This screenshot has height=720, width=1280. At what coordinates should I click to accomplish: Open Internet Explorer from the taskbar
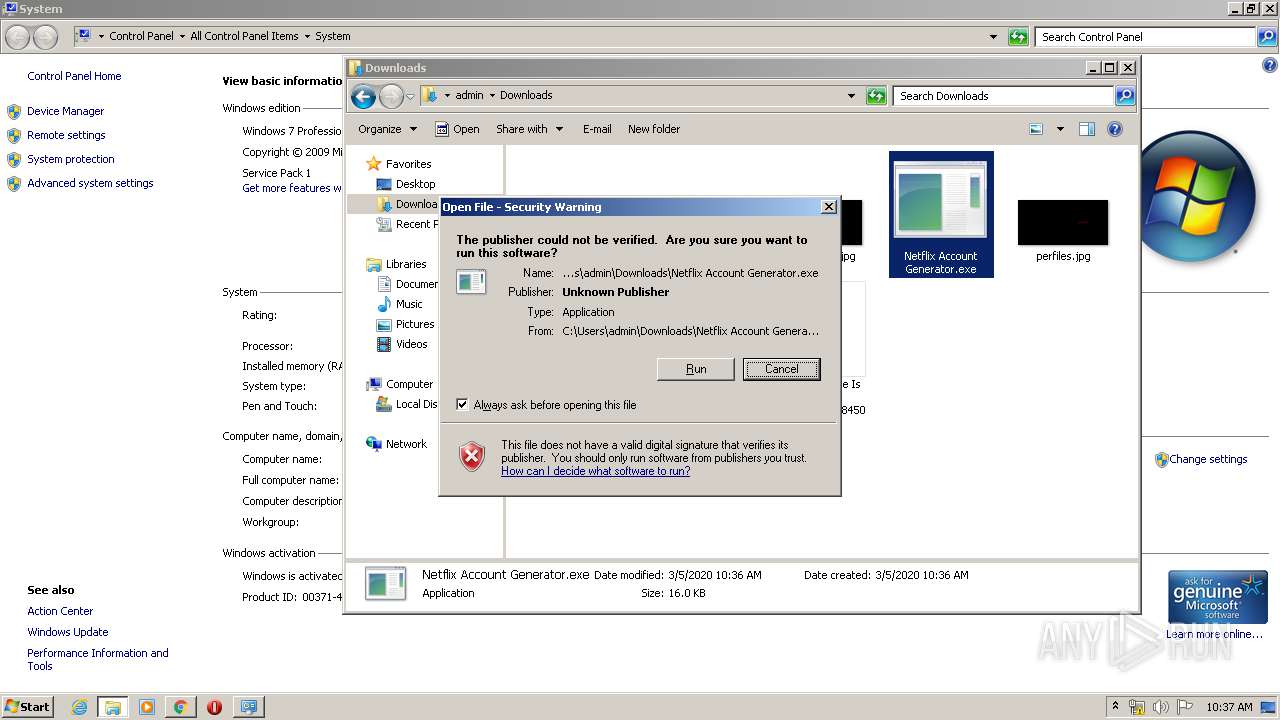(x=80, y=707)
